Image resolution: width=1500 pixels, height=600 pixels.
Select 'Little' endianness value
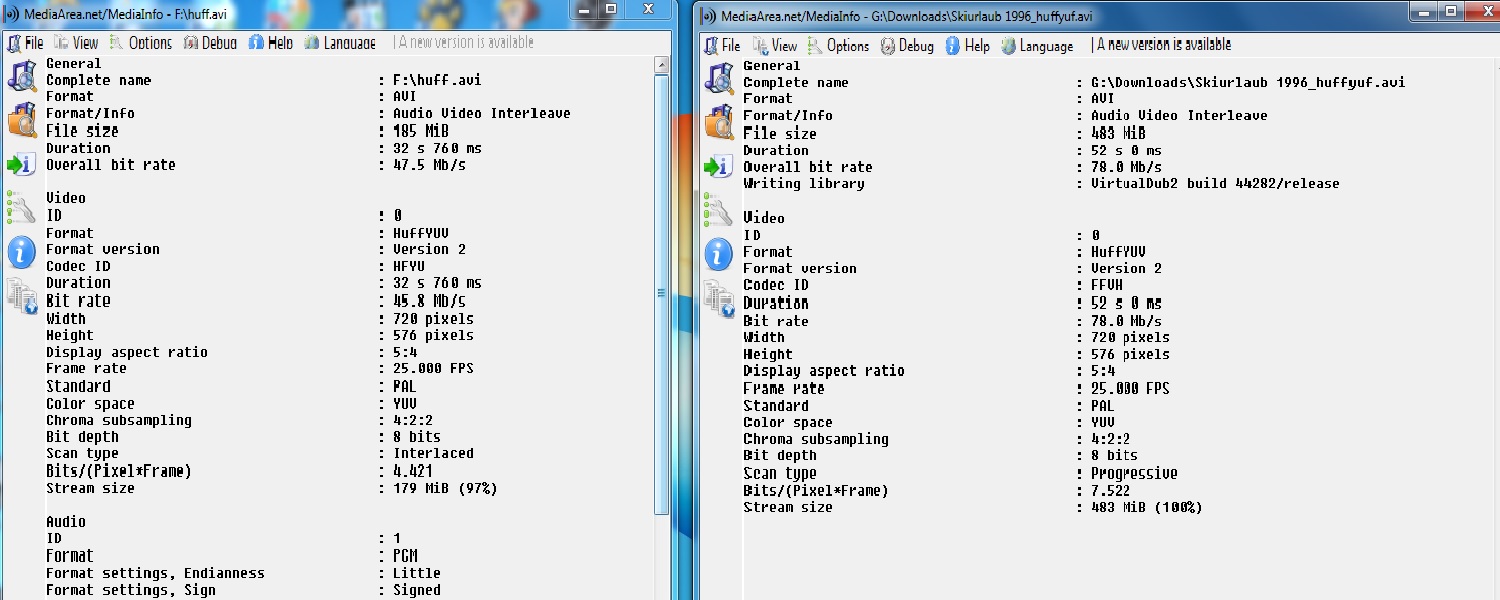click(417, 573)
